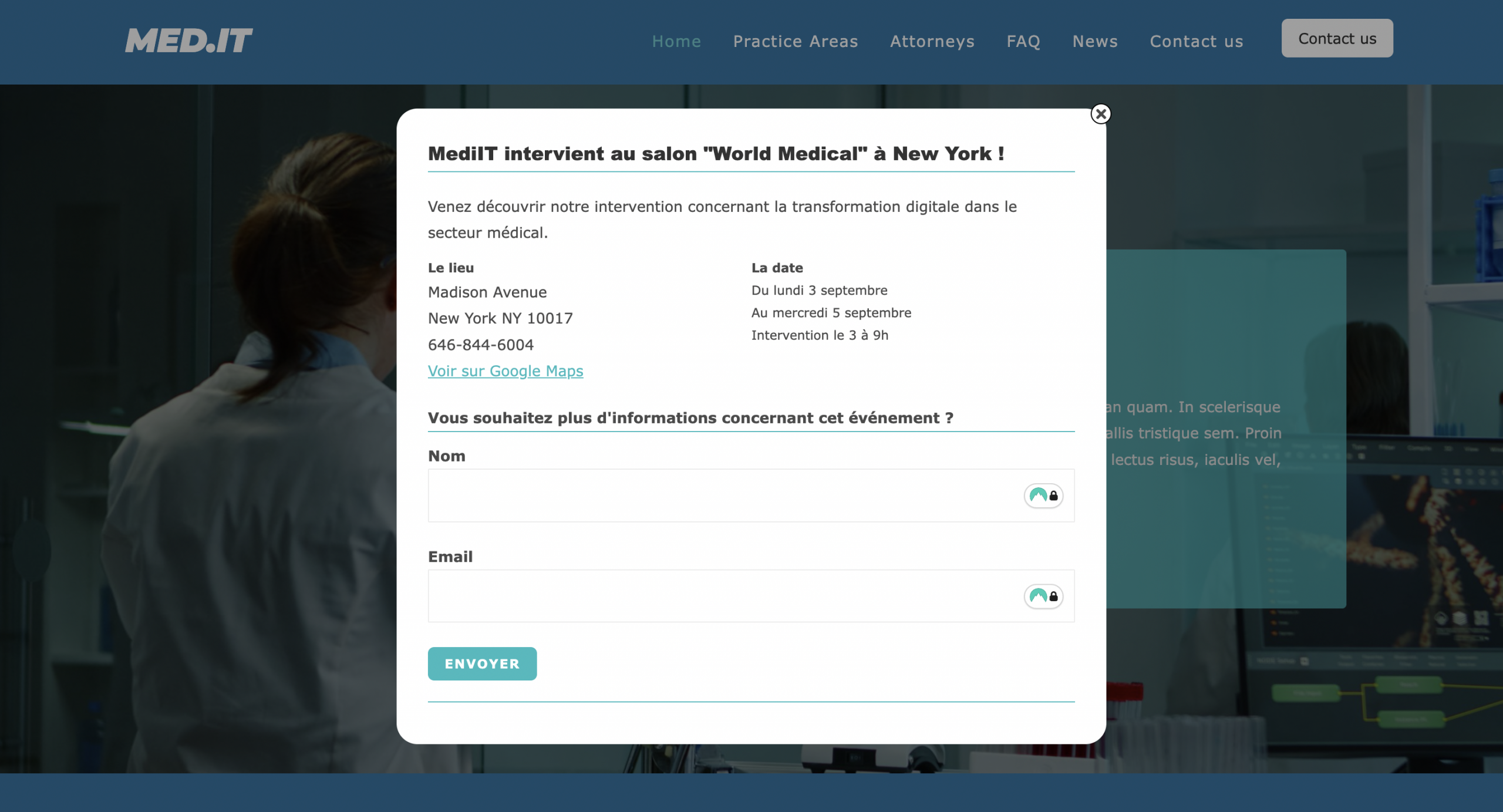Open the Attorneys navigation link
The image size is (1503, 812).
click(932, 41)
